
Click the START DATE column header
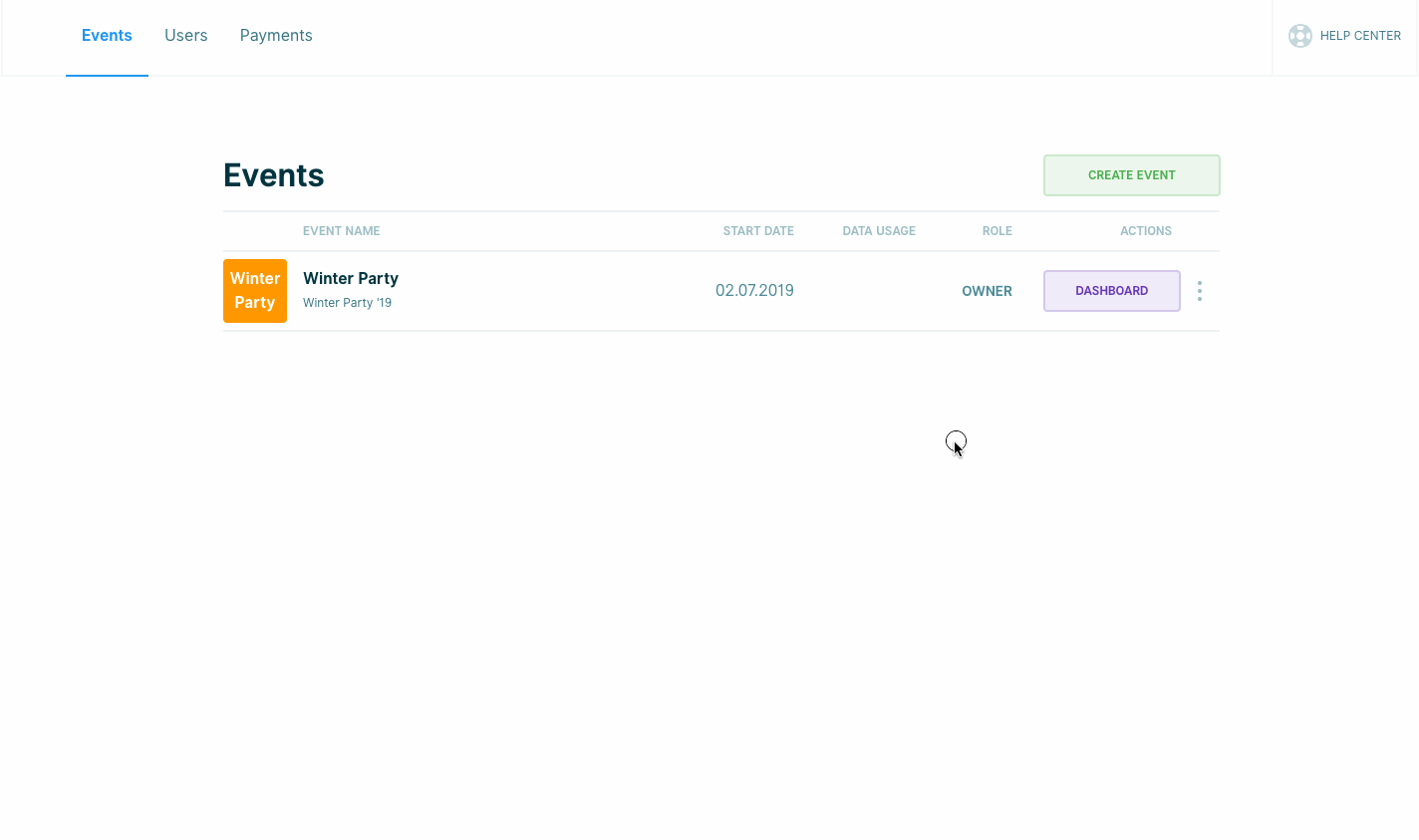tap(758, 231)
